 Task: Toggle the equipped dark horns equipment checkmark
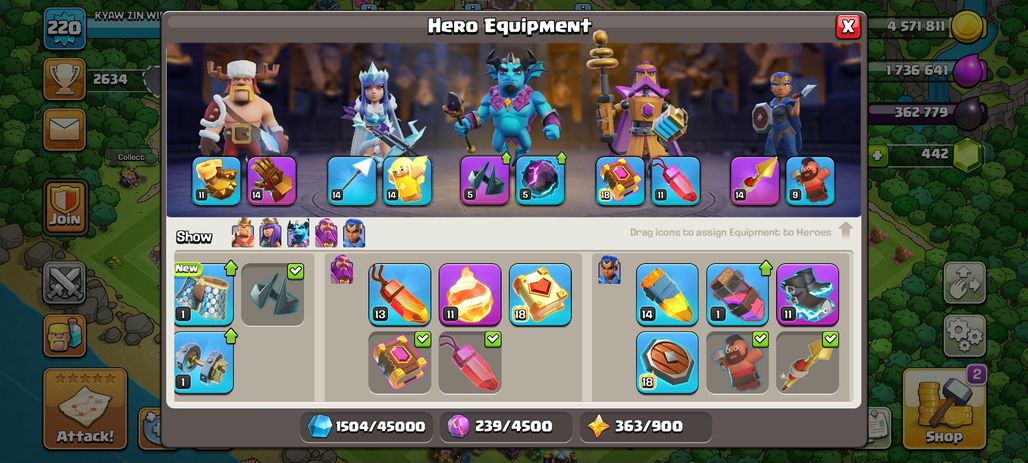coord(295,272)
